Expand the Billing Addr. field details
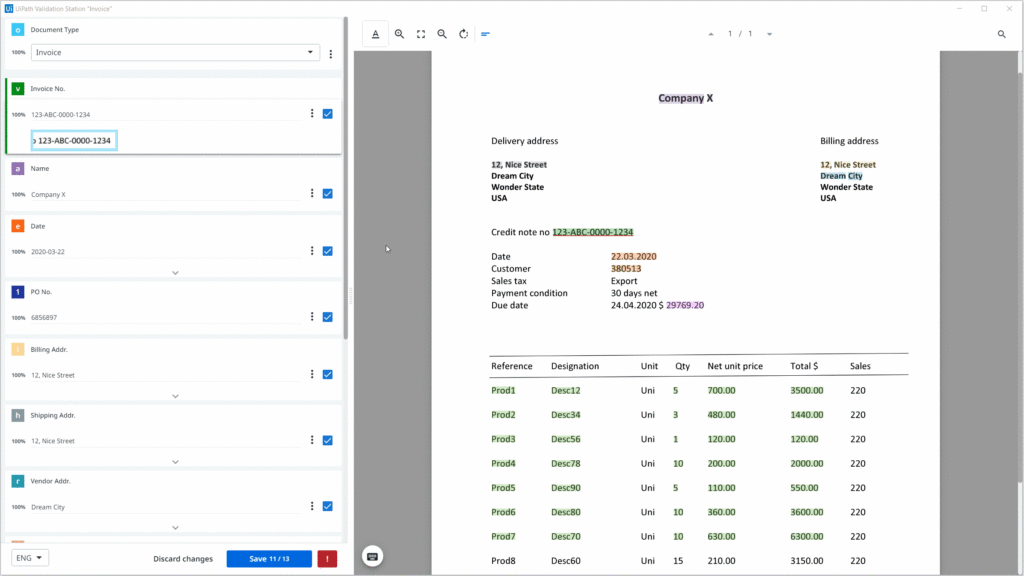Viewport: 1024px width, 576px height. pyautogui.click(x=175, y=396)
